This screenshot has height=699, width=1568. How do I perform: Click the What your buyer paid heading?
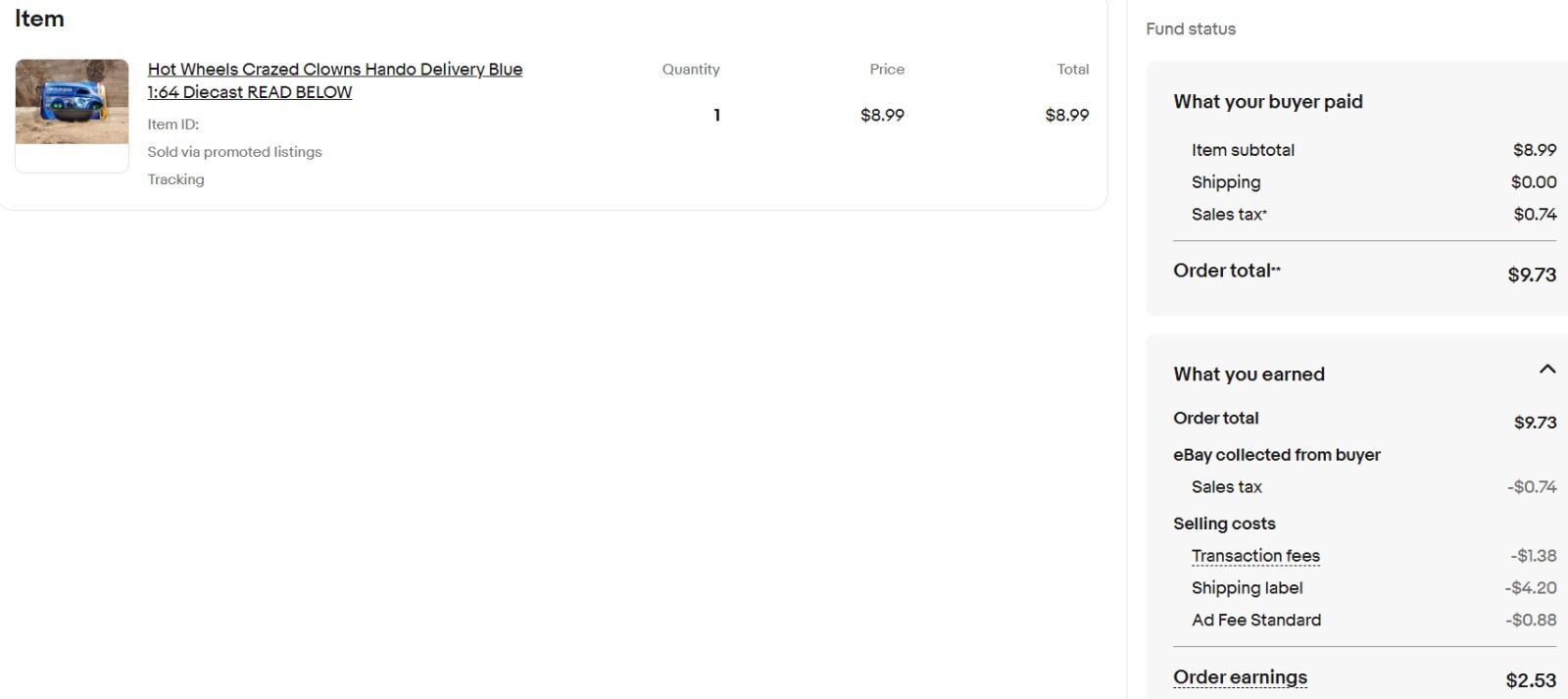pos(1268,102)
